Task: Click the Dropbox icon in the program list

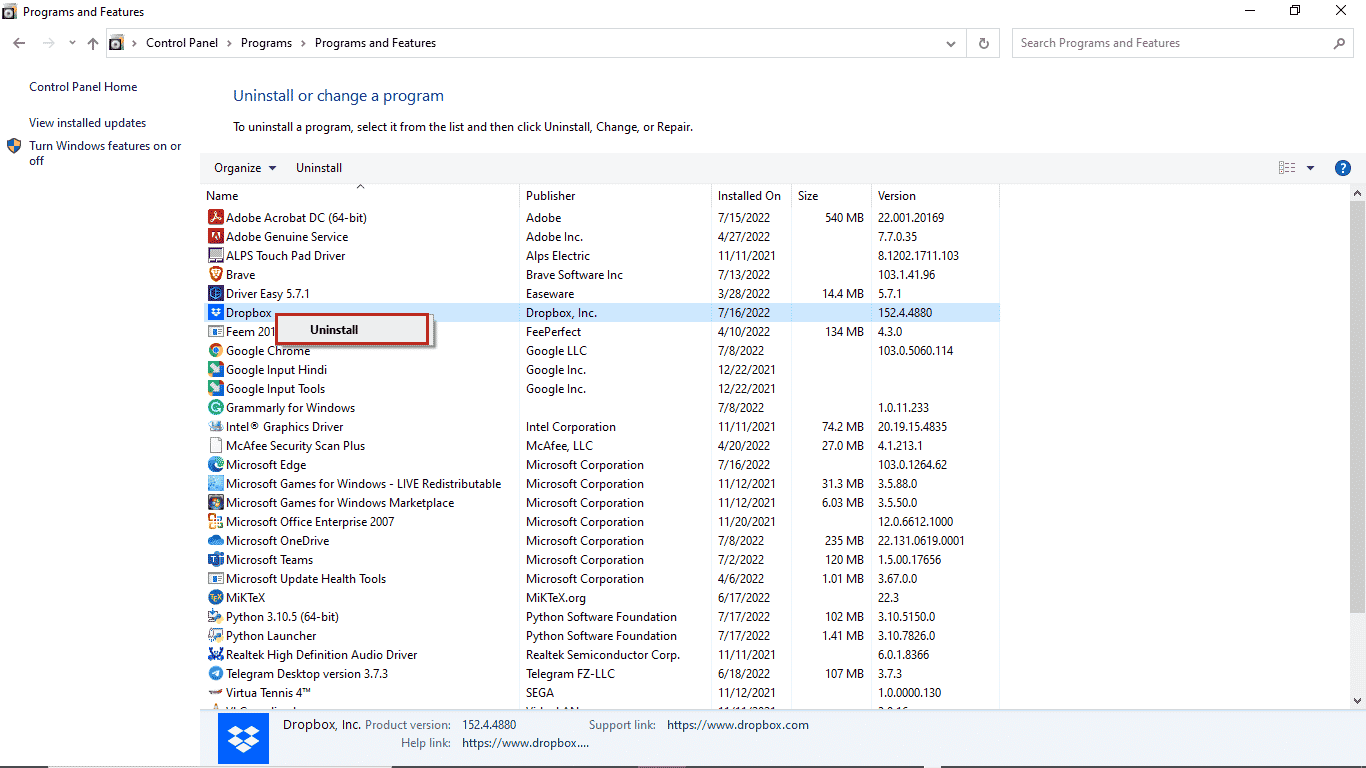Action: pos(215,312)
